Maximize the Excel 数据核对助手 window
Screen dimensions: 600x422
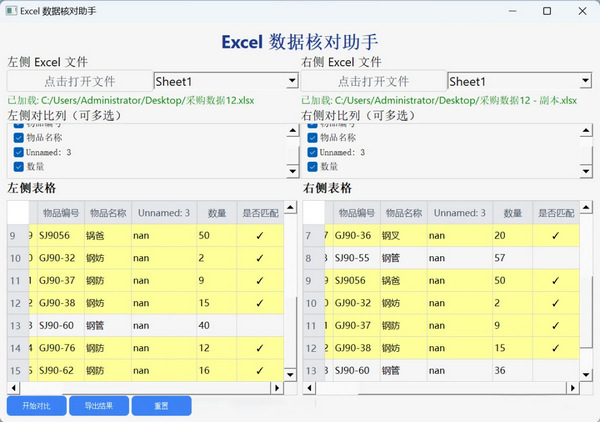pyautogui.click(x=547, y=11)
